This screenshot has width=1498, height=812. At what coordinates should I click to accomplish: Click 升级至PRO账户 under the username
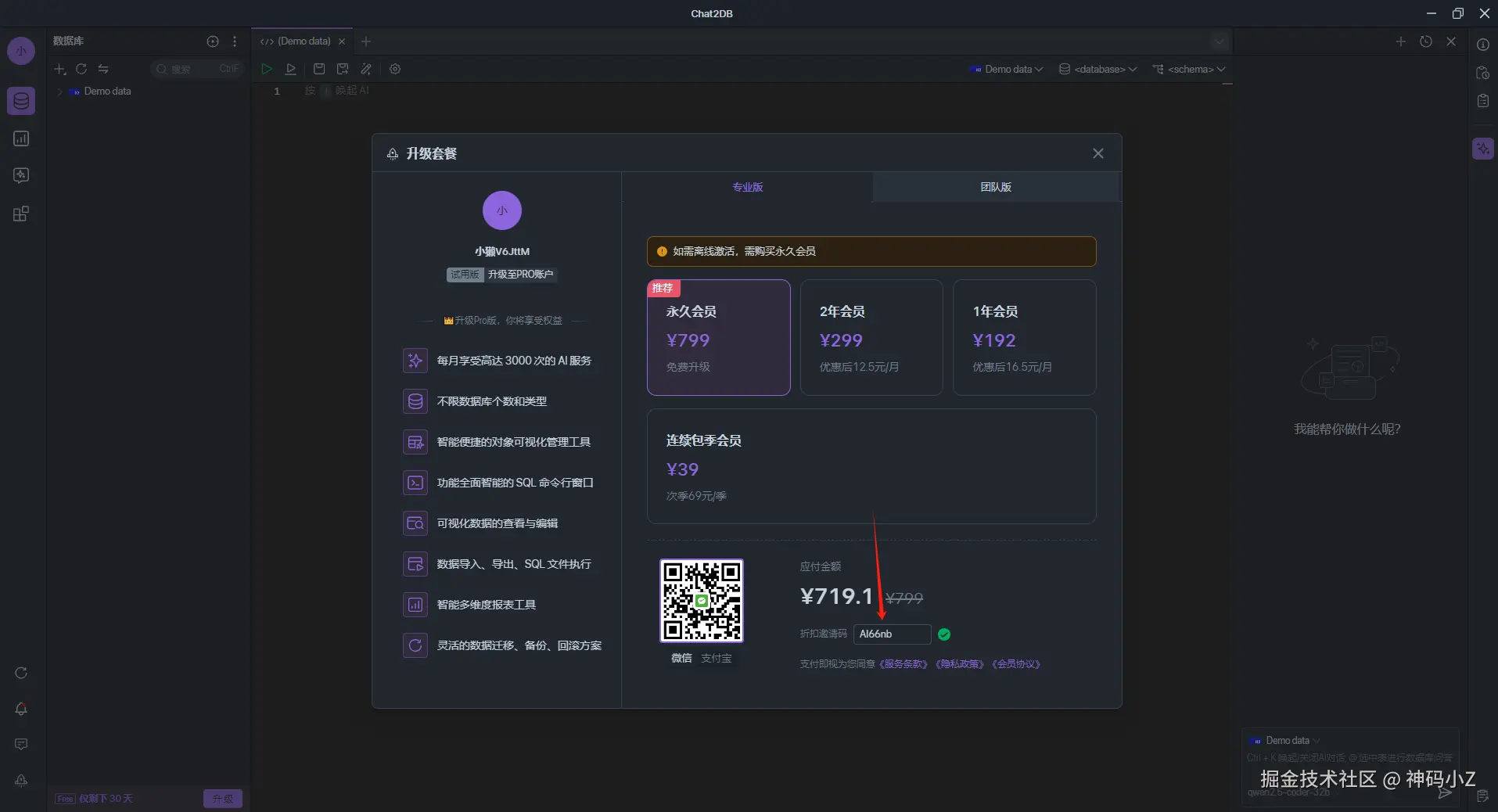click(520, 275)
